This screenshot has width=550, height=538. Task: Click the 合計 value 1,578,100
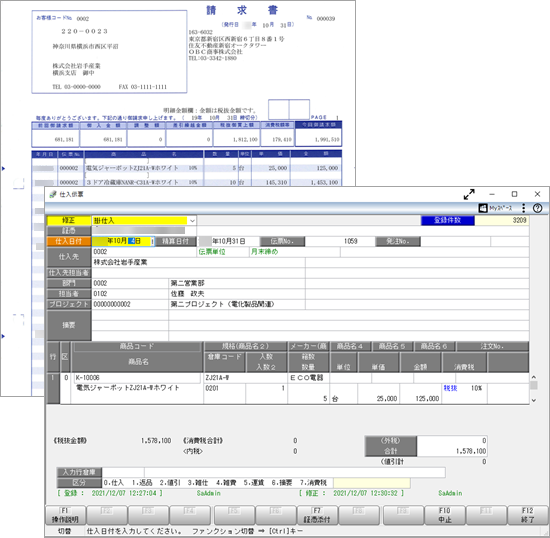point(452,451)
